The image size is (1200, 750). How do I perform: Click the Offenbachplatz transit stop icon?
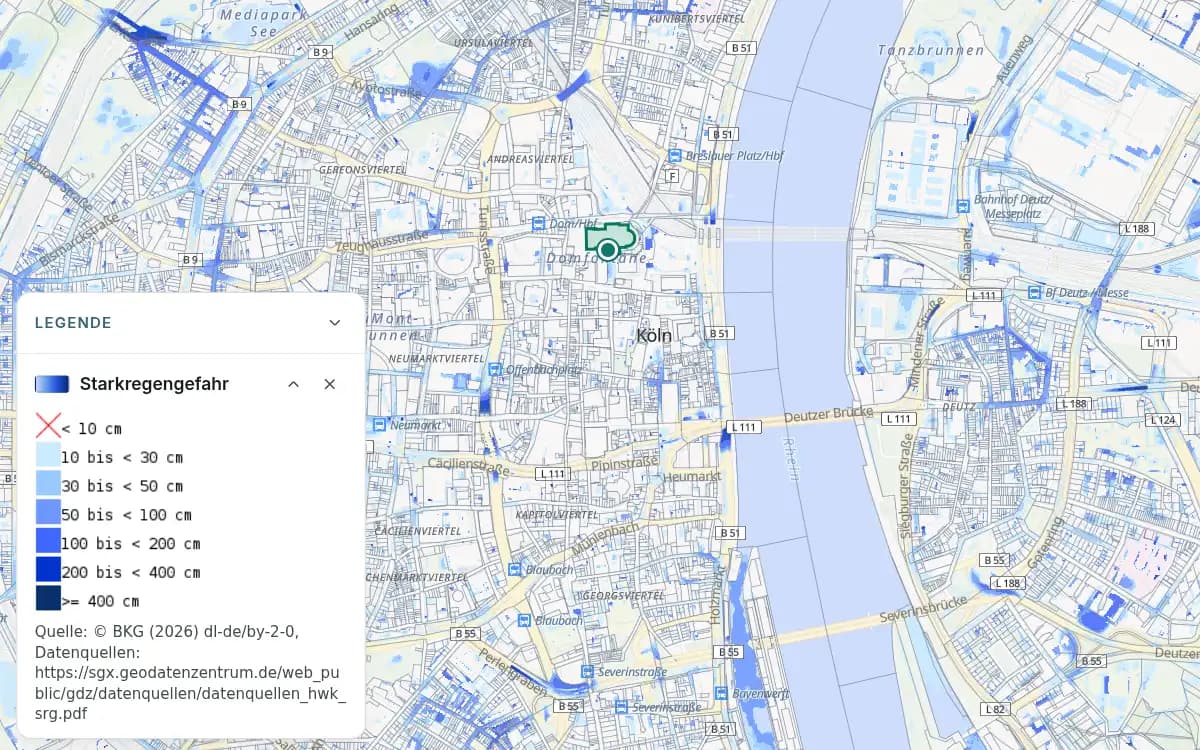497,369
